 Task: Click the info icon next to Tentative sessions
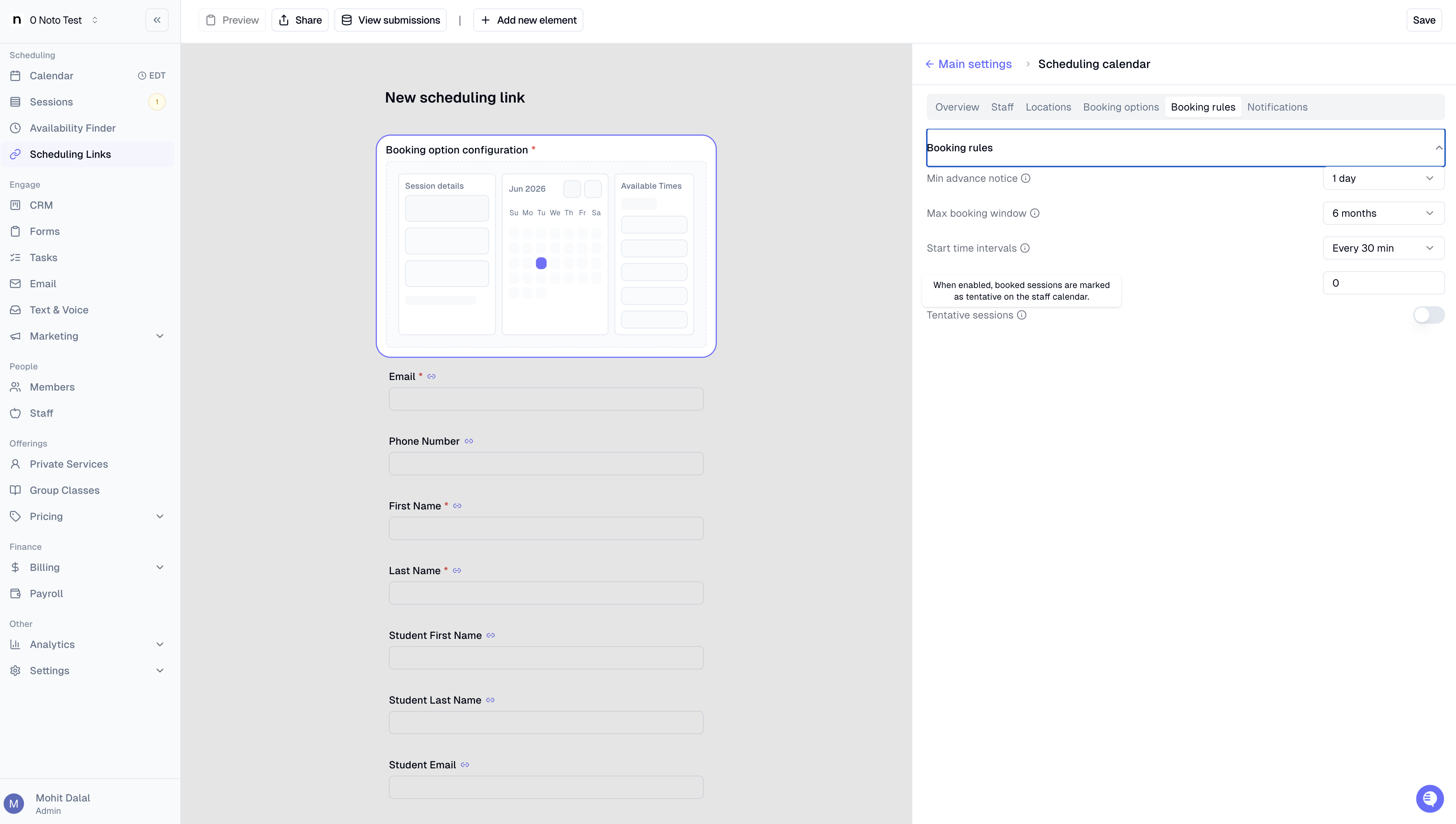[x=1022, y=315]
